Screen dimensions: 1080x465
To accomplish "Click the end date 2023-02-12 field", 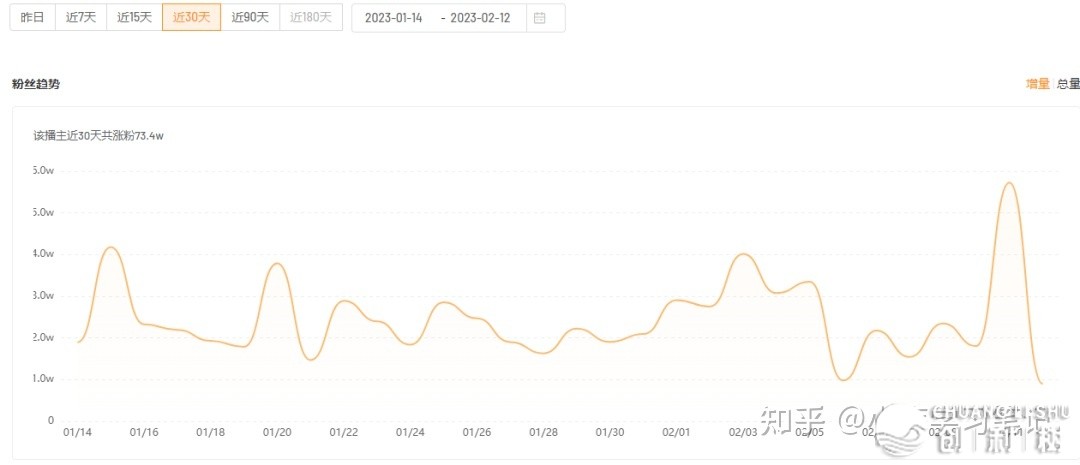I will 487,18.
